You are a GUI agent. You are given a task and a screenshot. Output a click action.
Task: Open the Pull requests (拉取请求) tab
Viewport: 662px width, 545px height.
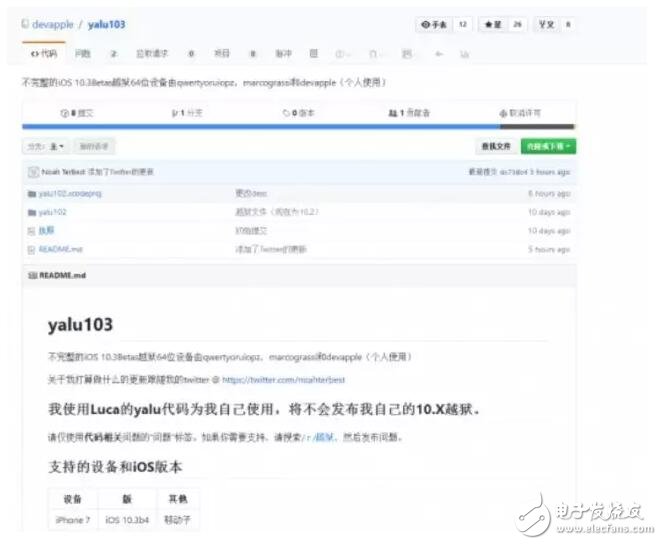[x=152, y=54]
